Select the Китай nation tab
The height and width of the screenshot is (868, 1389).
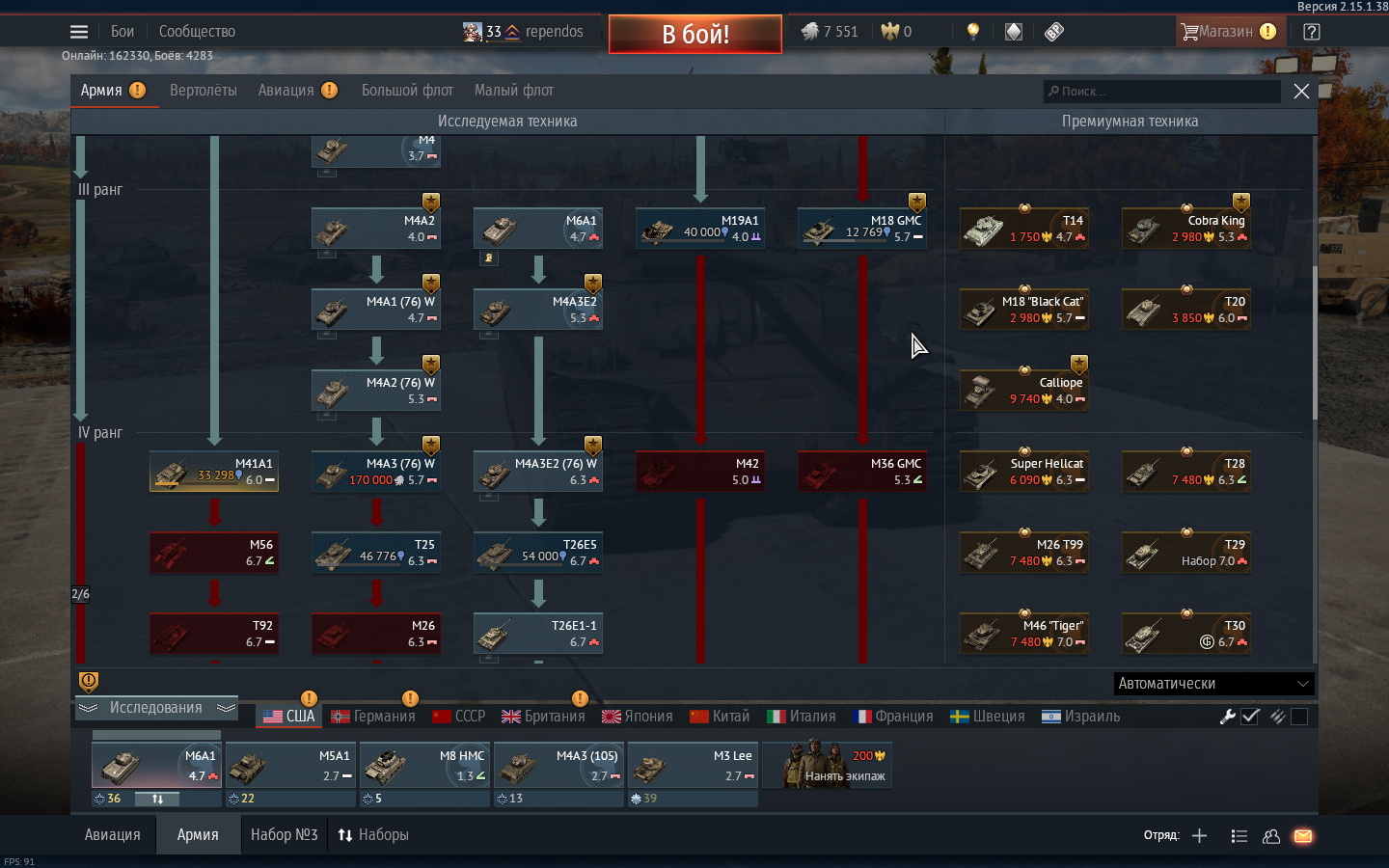[x=720, y=717]
